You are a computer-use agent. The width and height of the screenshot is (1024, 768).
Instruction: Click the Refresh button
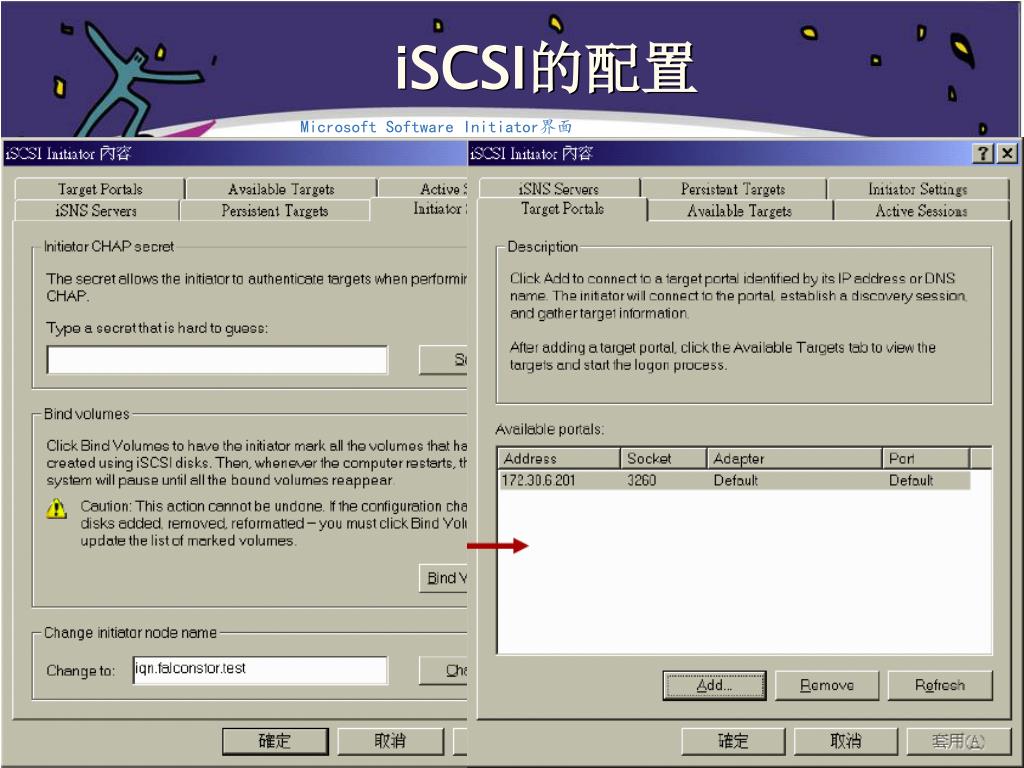pos(940,685)
